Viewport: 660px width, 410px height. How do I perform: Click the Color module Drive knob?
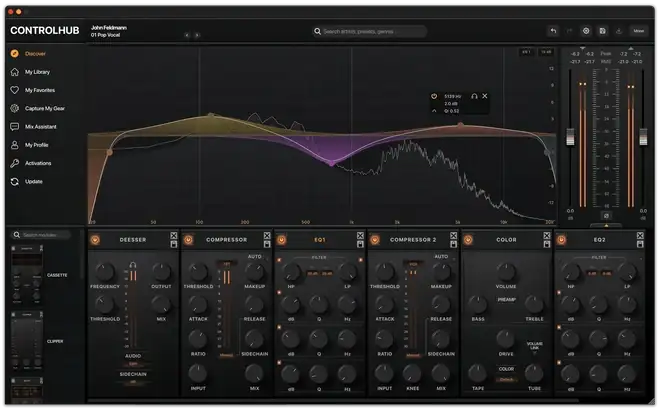click(506, 339)
